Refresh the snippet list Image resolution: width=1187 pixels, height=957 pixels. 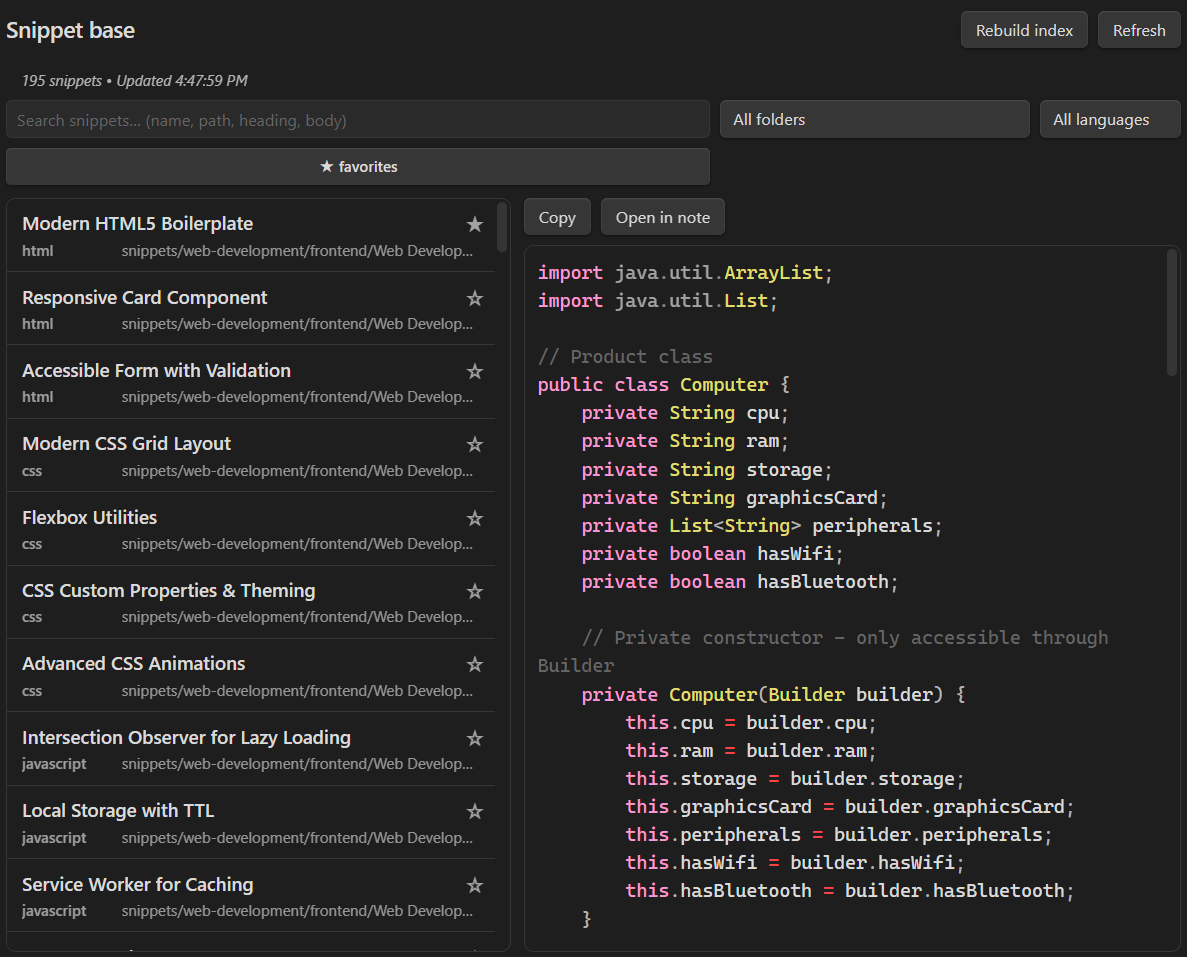tap(1139, 30)
